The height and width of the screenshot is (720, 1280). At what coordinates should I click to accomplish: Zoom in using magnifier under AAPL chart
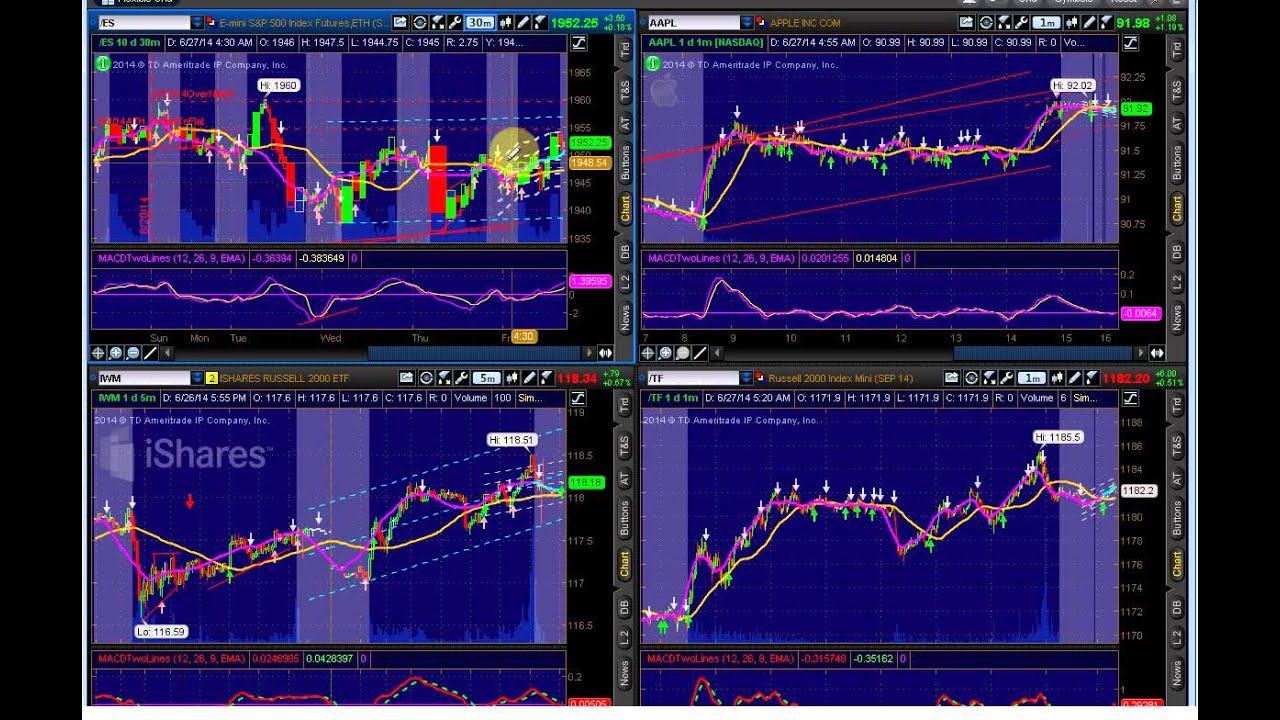tap(665, 353)
